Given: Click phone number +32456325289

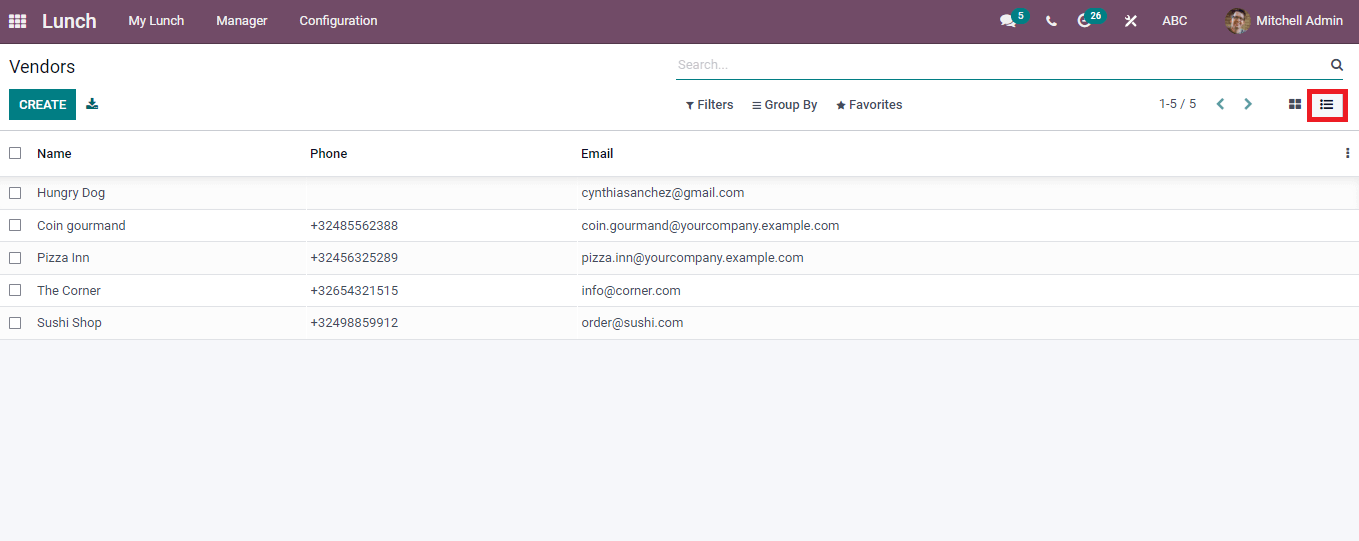Looking at the screenshot, I should (354, 258).
